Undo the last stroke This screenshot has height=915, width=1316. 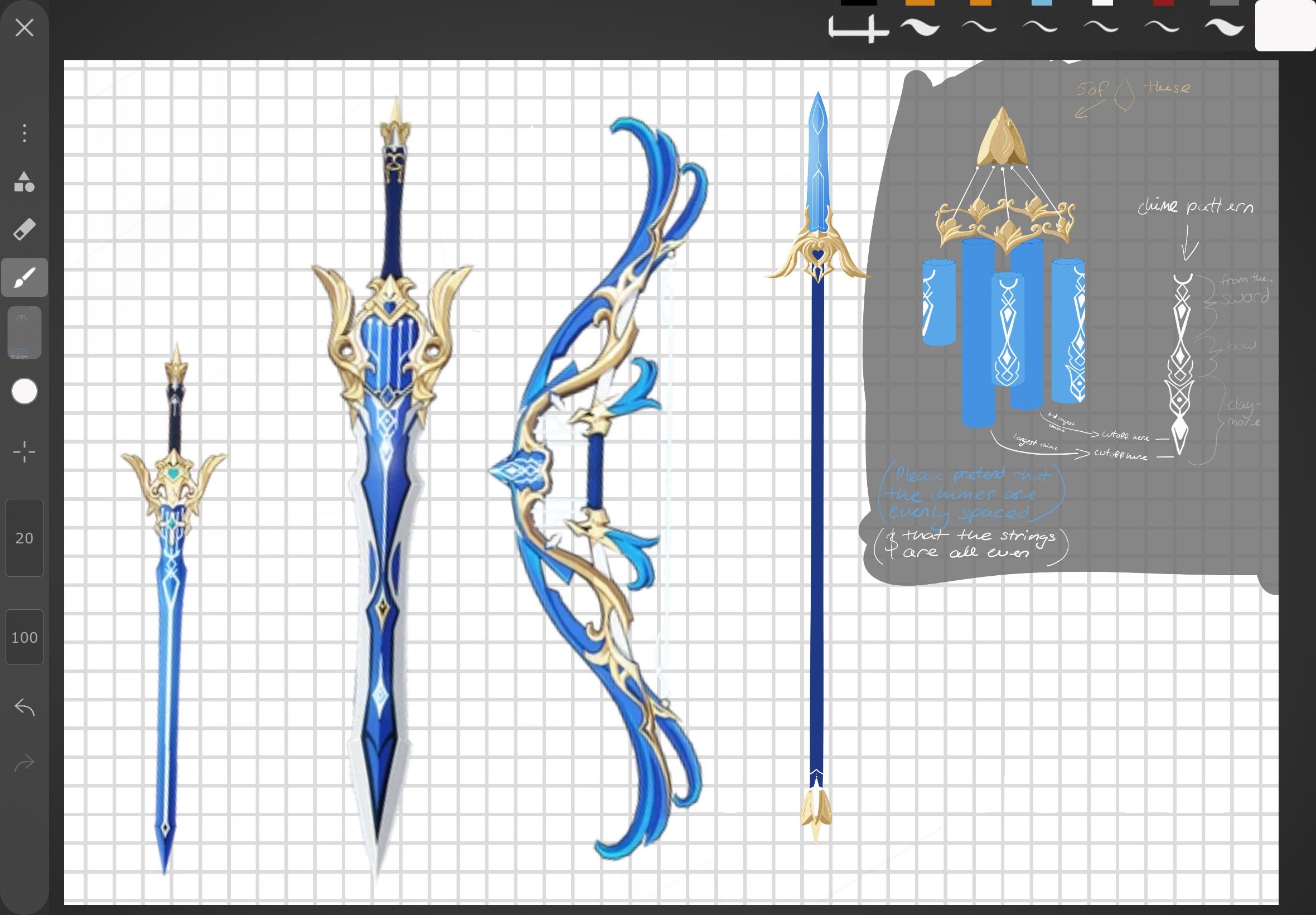click(x=24, y=707)
